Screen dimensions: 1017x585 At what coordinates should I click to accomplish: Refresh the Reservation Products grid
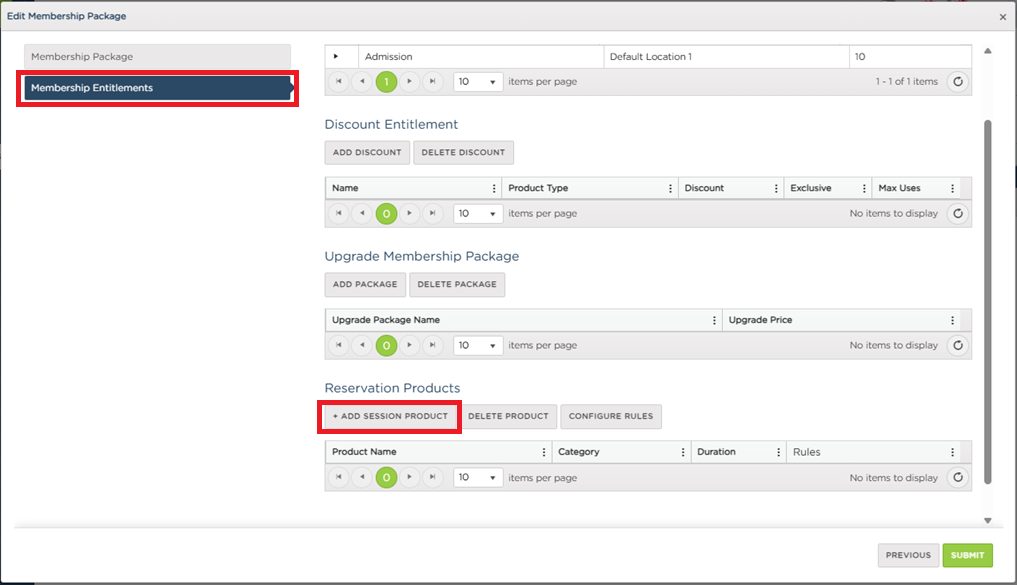(958, 478)
